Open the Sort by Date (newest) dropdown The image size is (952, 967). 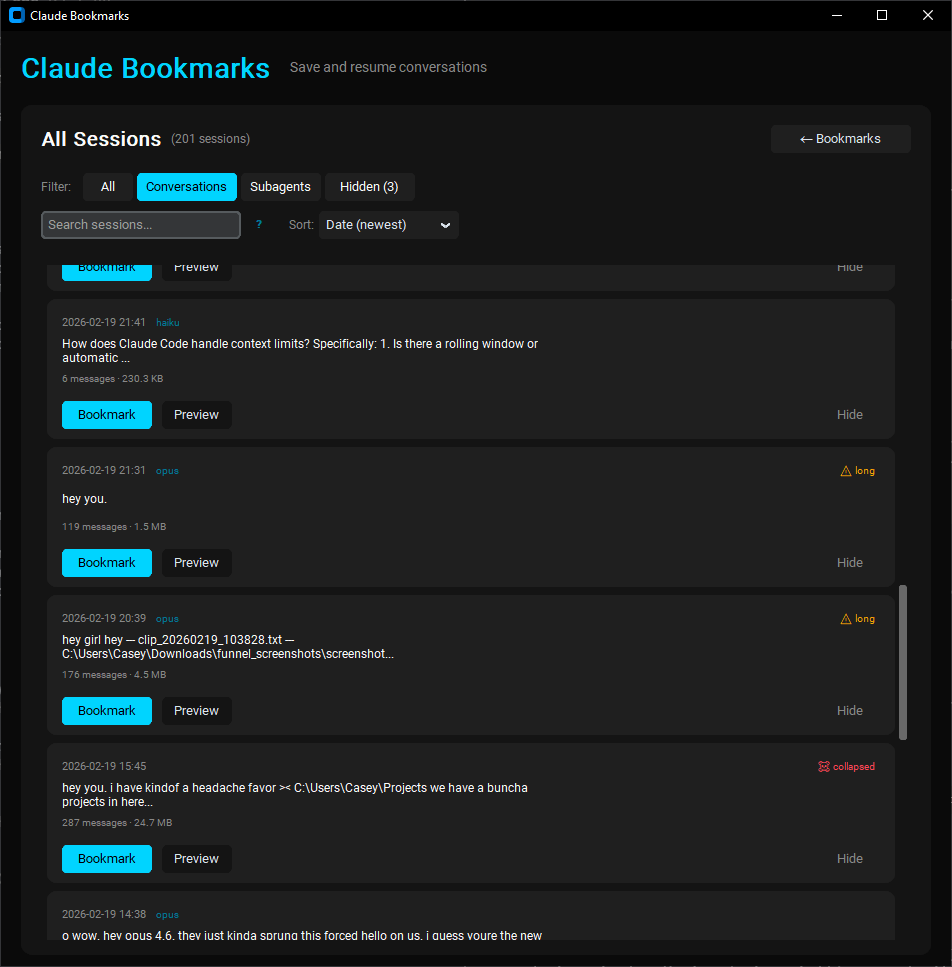click(388, 225)
